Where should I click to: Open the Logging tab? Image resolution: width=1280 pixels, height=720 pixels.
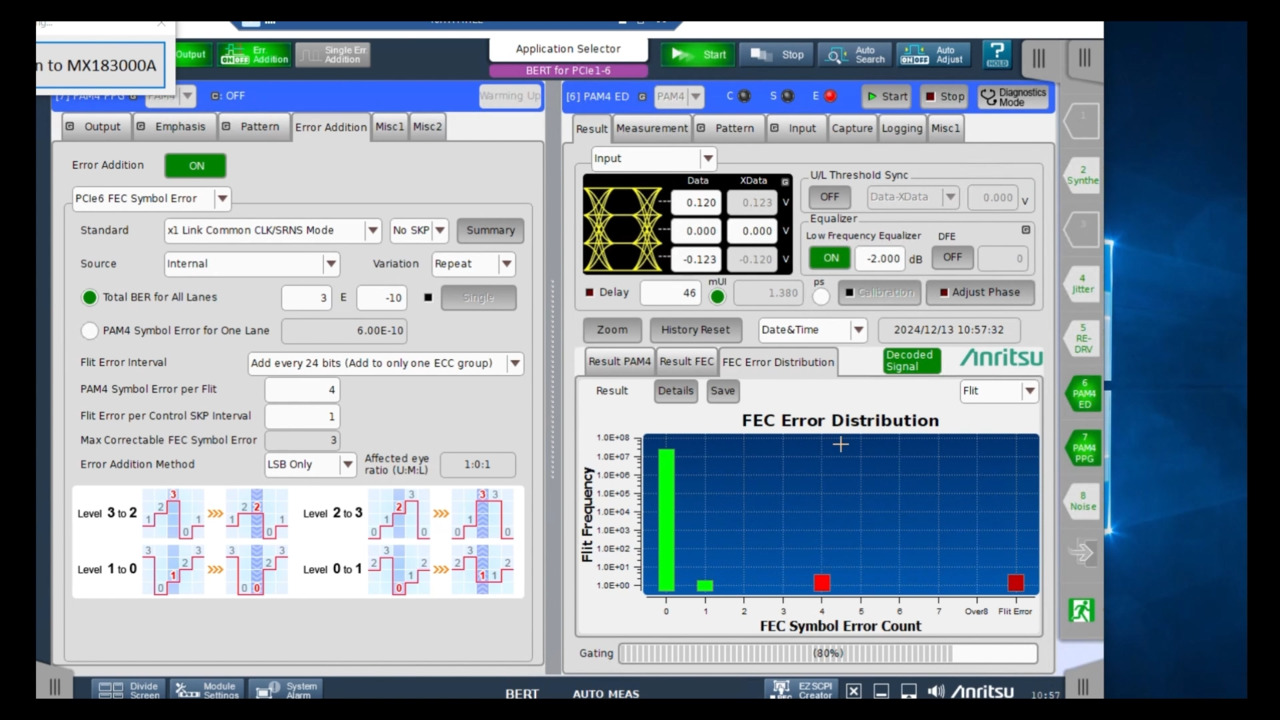tap(902, 128)
